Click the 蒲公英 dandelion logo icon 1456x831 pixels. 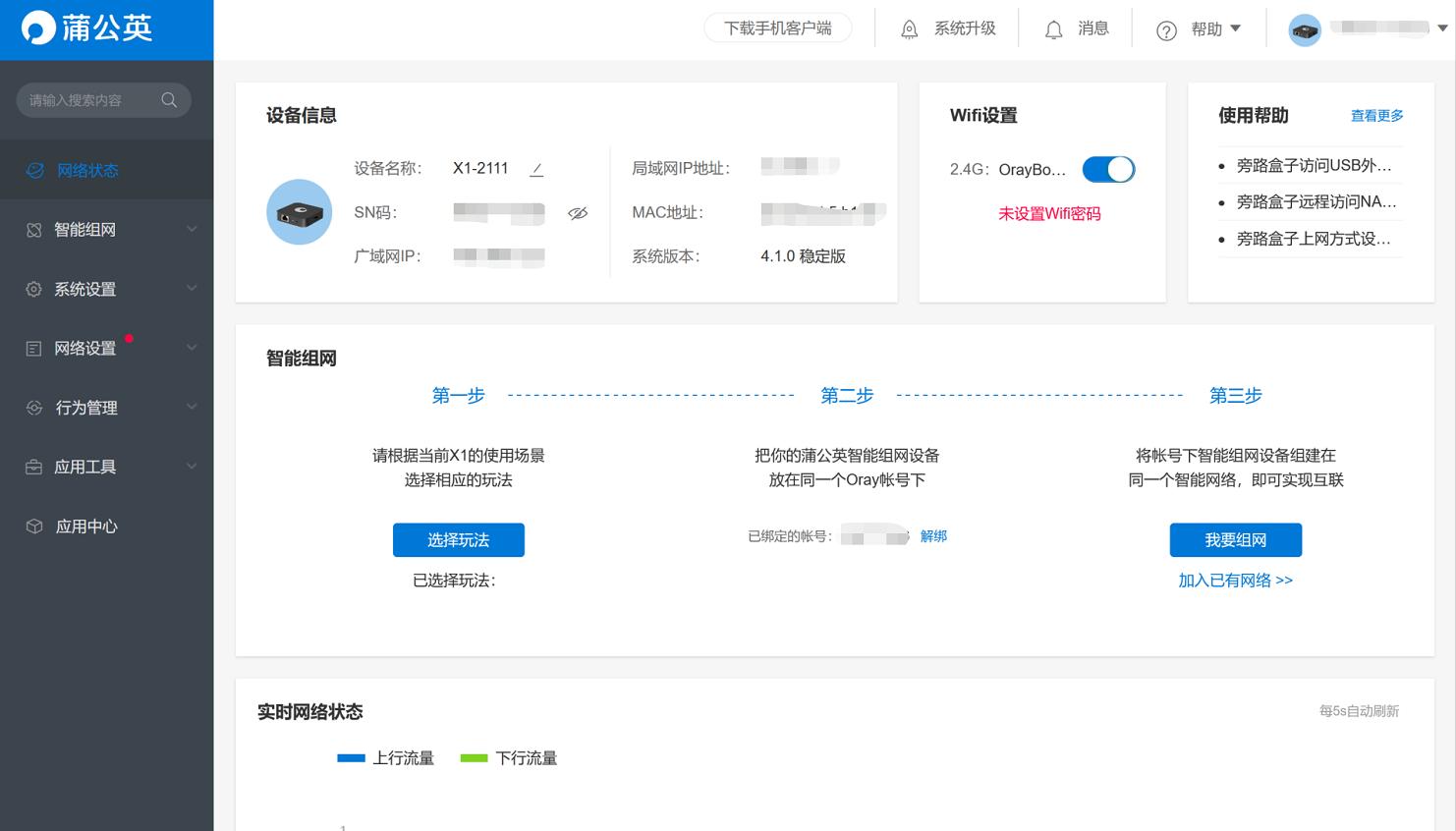coord(37,28)
